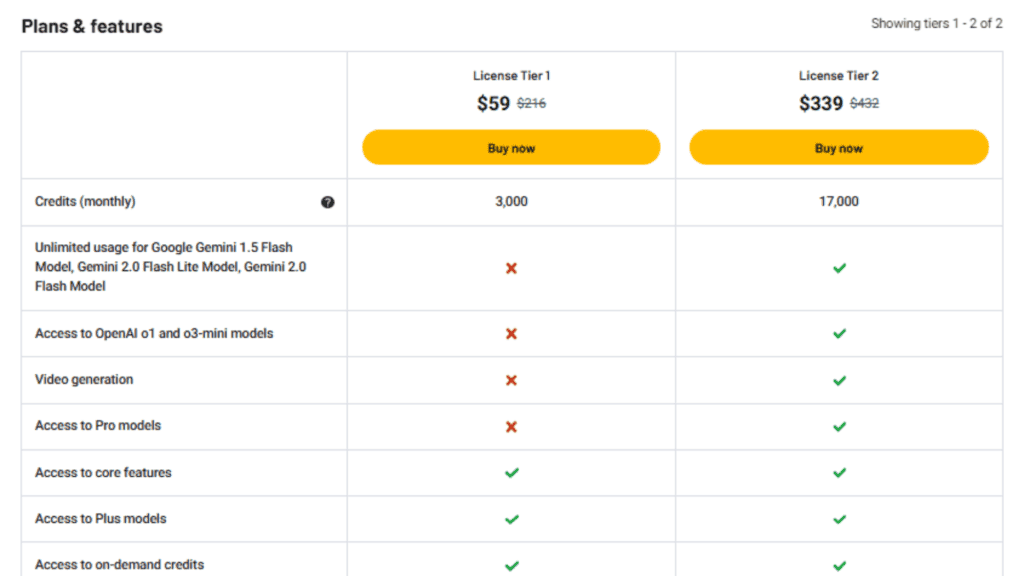Click Tier 2 checkmark for core features
1024x576 pixels.
click(839, 472)
